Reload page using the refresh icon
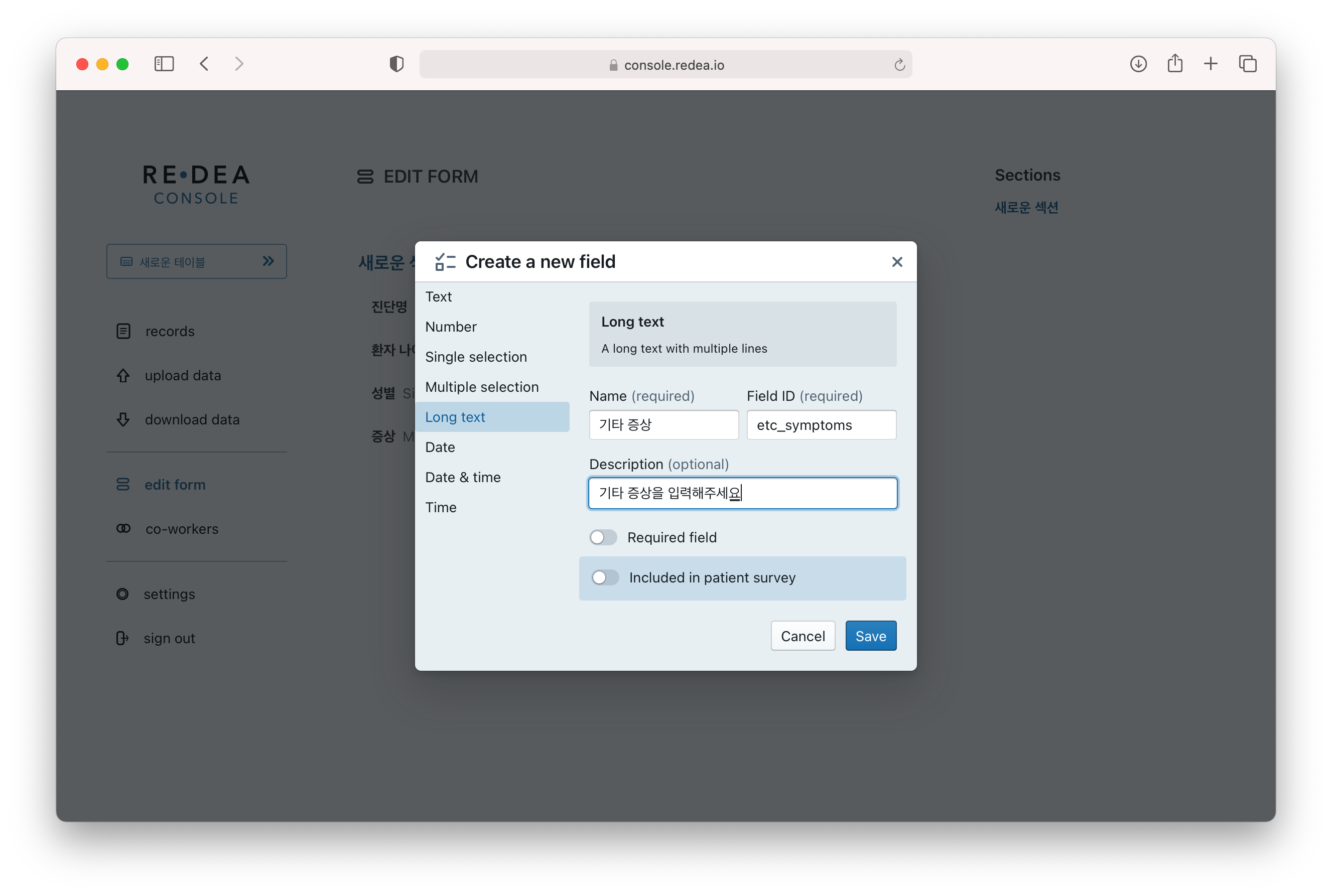The height and width of the screenshot is (896, 1332). (899, 65)
